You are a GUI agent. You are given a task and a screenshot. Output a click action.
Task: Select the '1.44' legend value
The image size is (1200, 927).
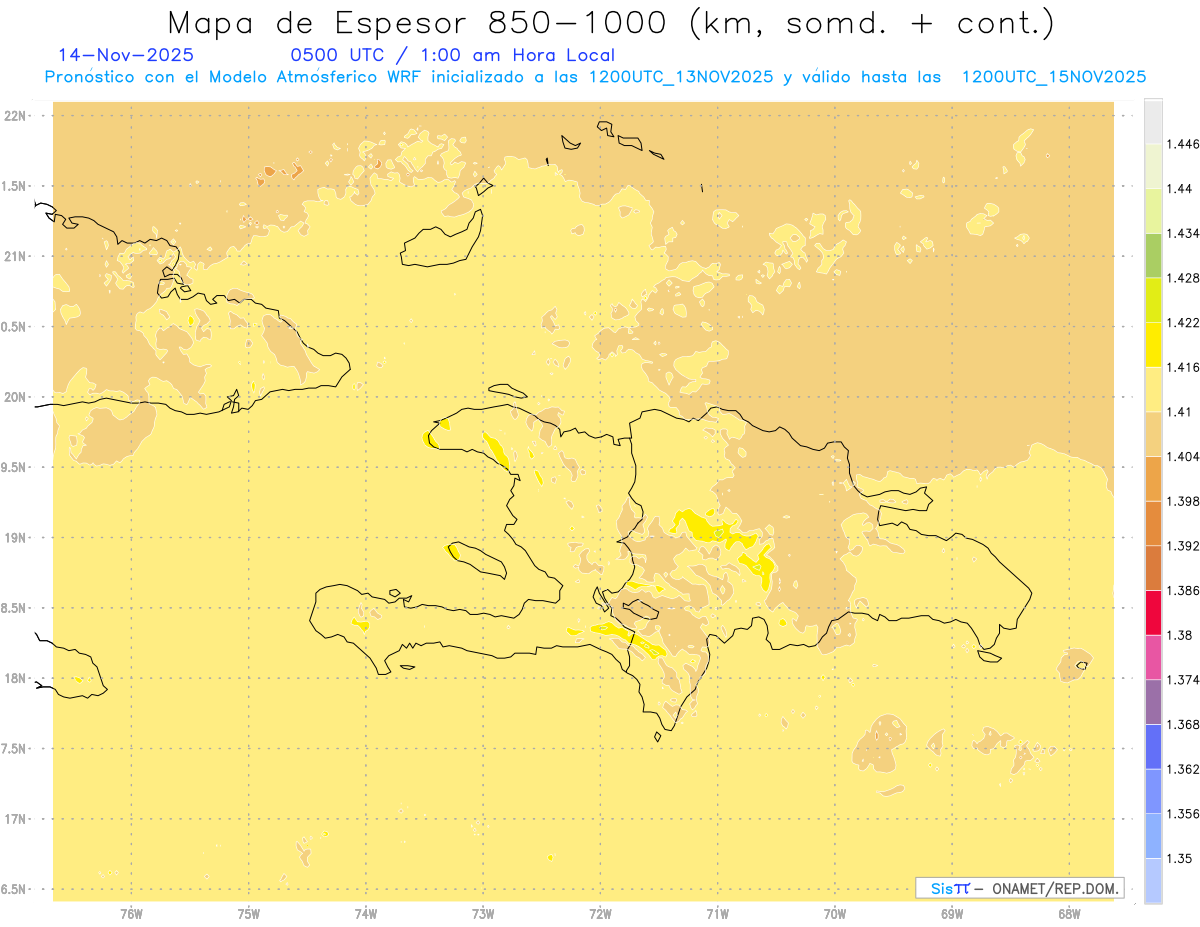pyautogui.click(x=1179, y=189)
